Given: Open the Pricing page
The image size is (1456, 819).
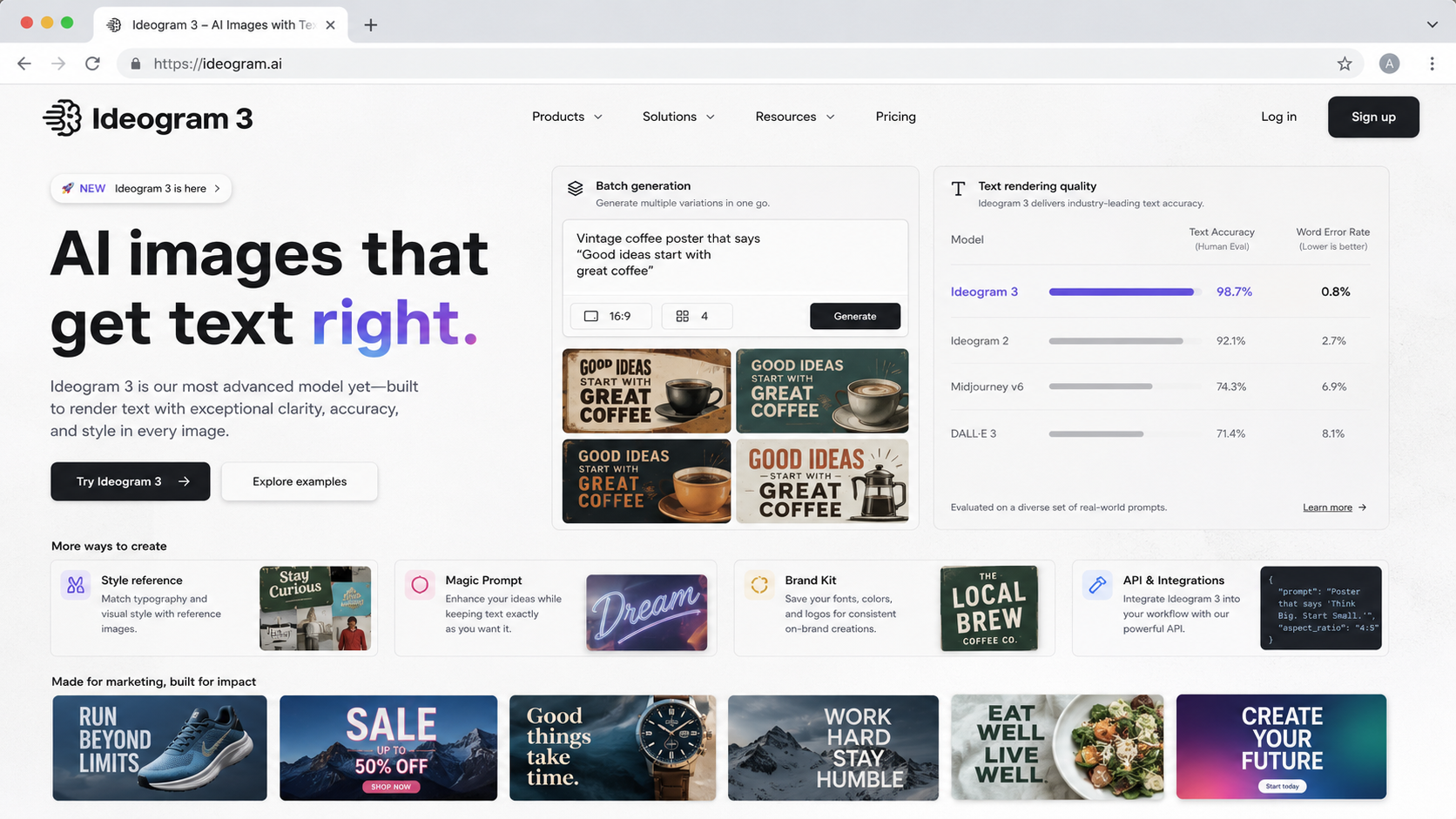Looking at the screenshot, I should [895, 117].
